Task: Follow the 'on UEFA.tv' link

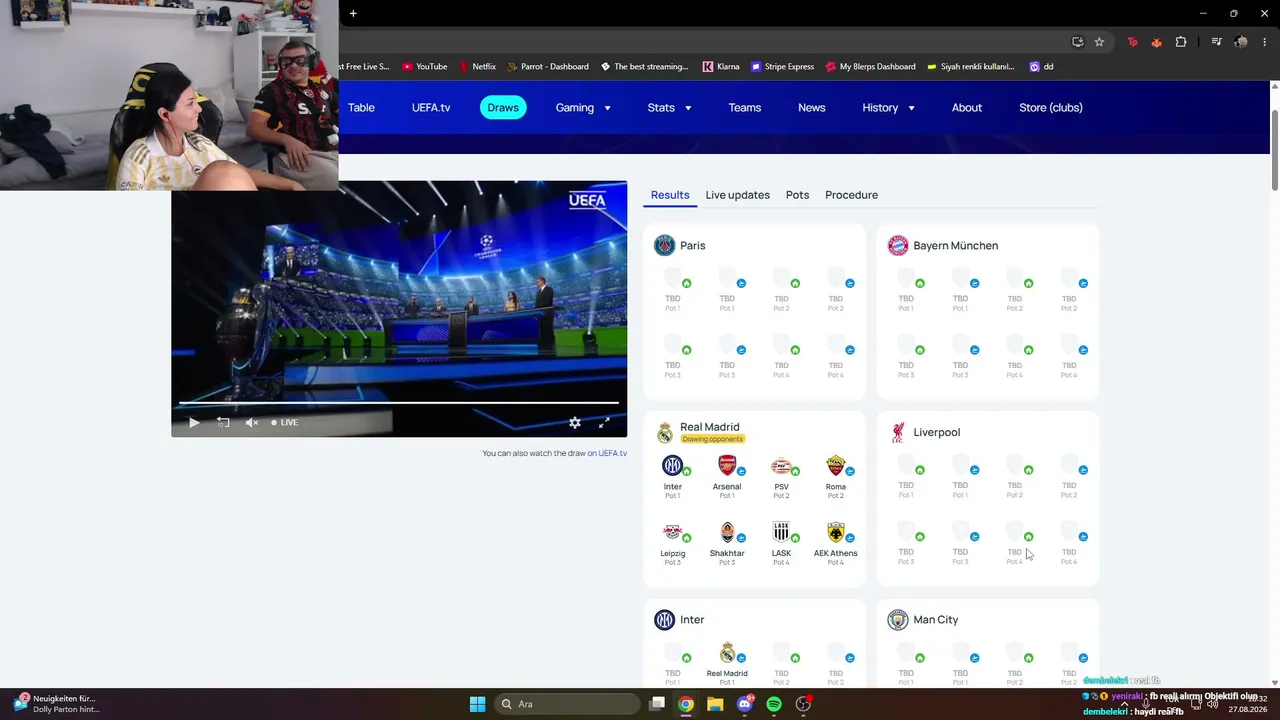Action: tap(607, 453)
